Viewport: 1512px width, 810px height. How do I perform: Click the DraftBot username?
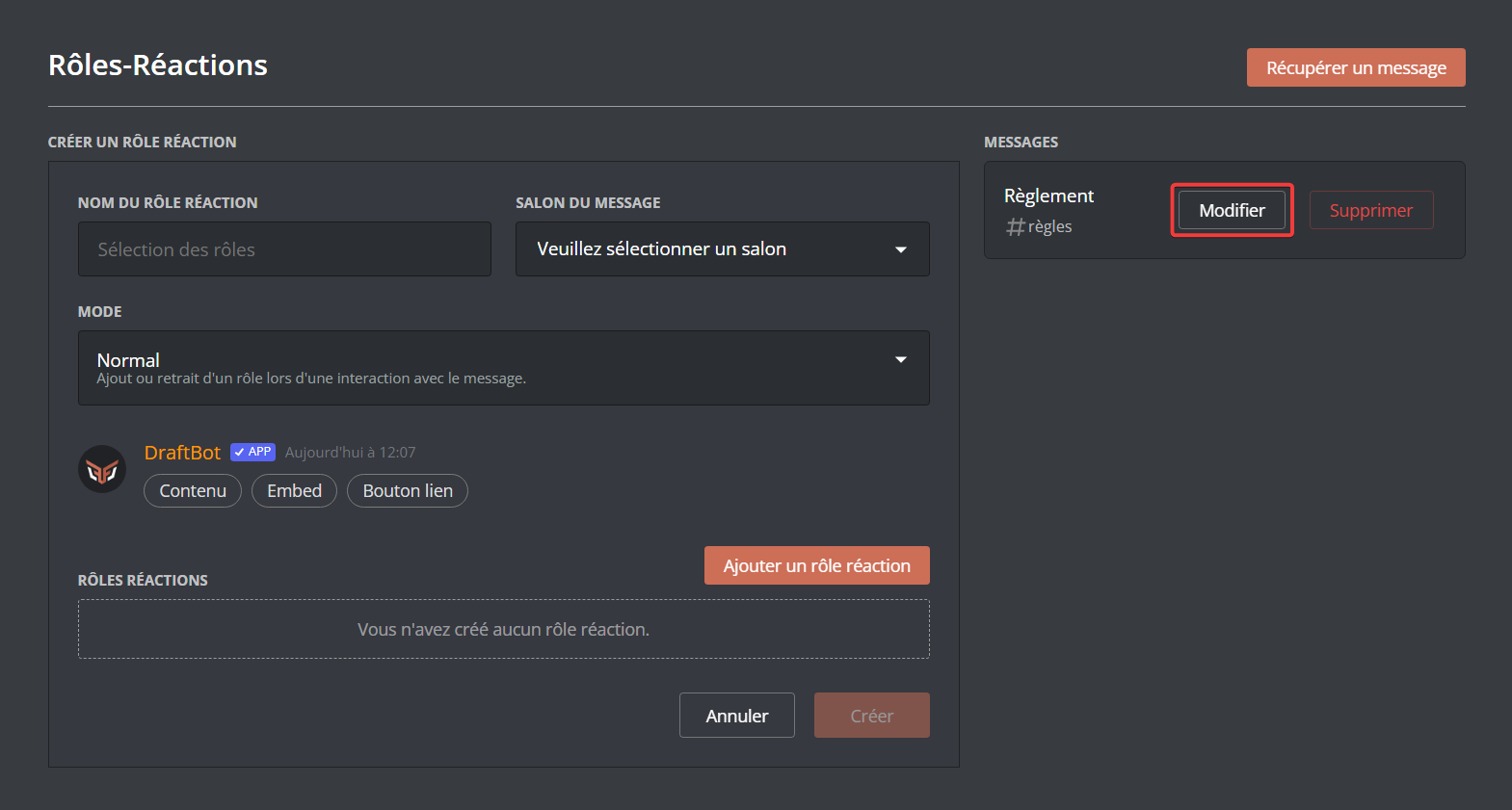point(182,453)
